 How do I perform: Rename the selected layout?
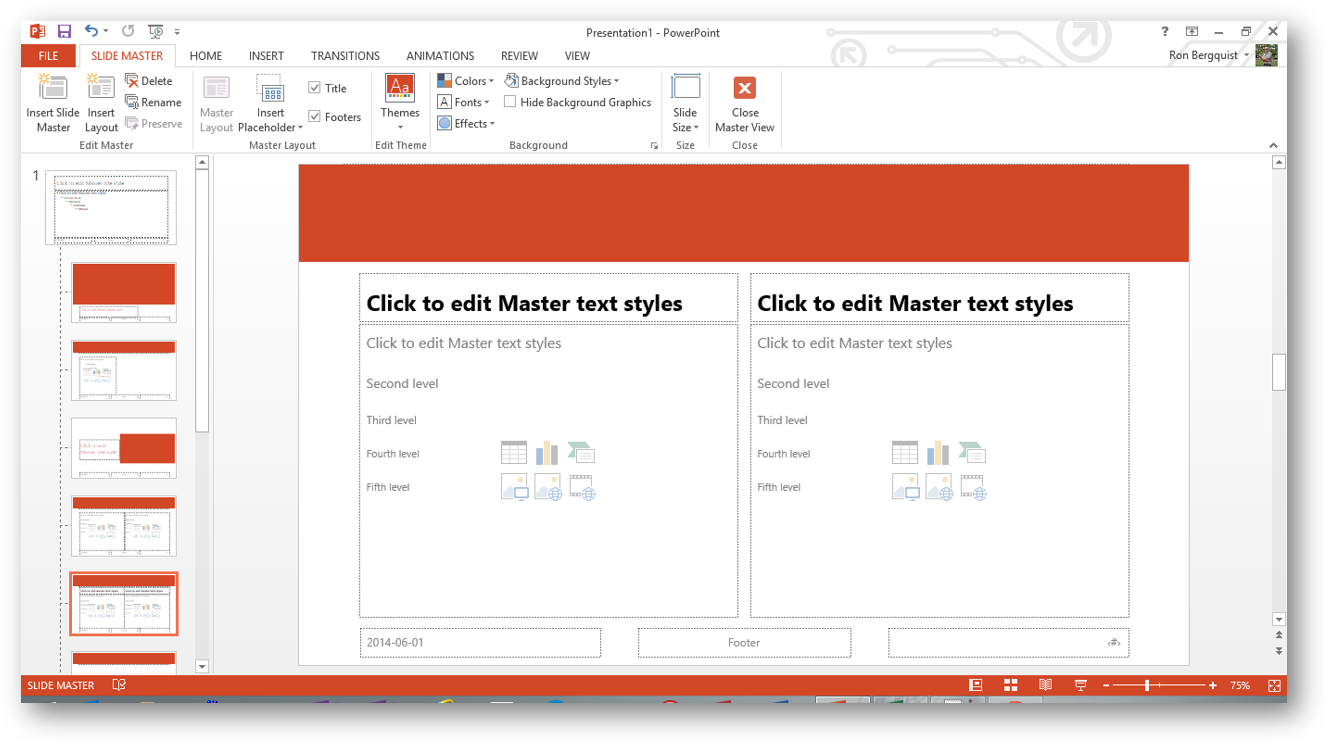coord(153,102)
